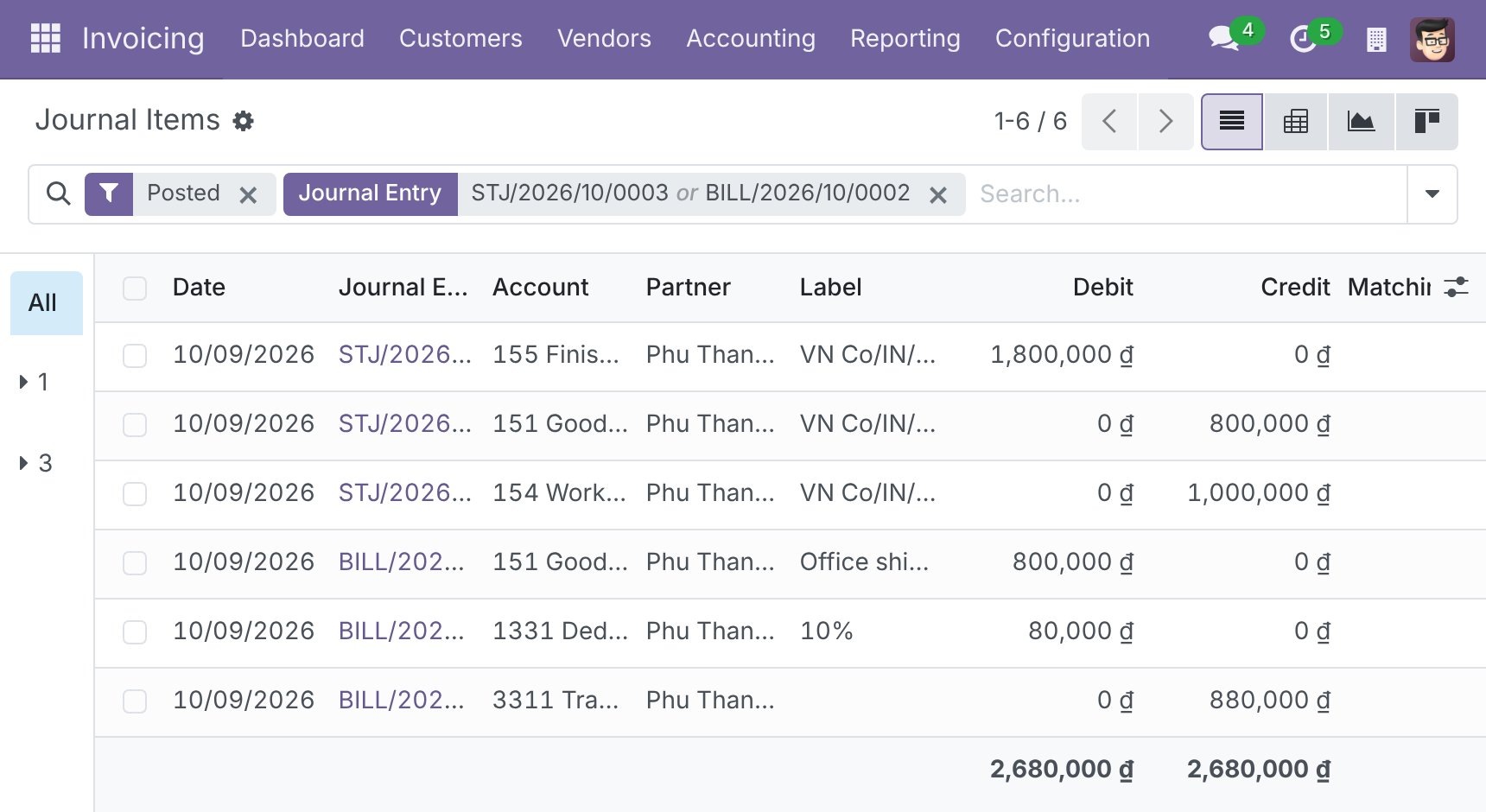The width and height of the screenshot is (1486, 812).
Task: Open the Accounting menu
Action: [751, 38]
